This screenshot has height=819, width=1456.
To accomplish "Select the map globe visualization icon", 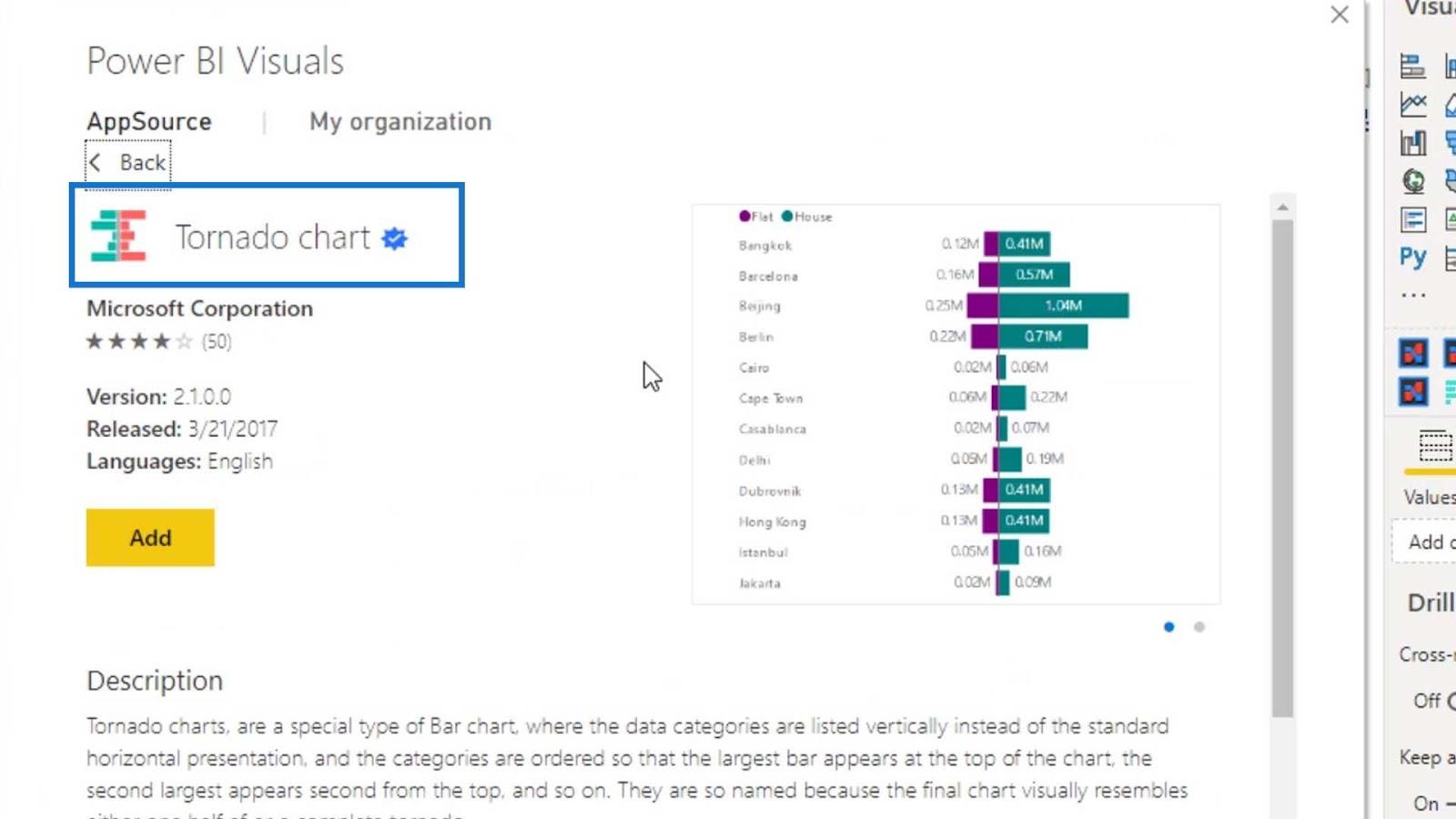I will (x=1413, y=181).
